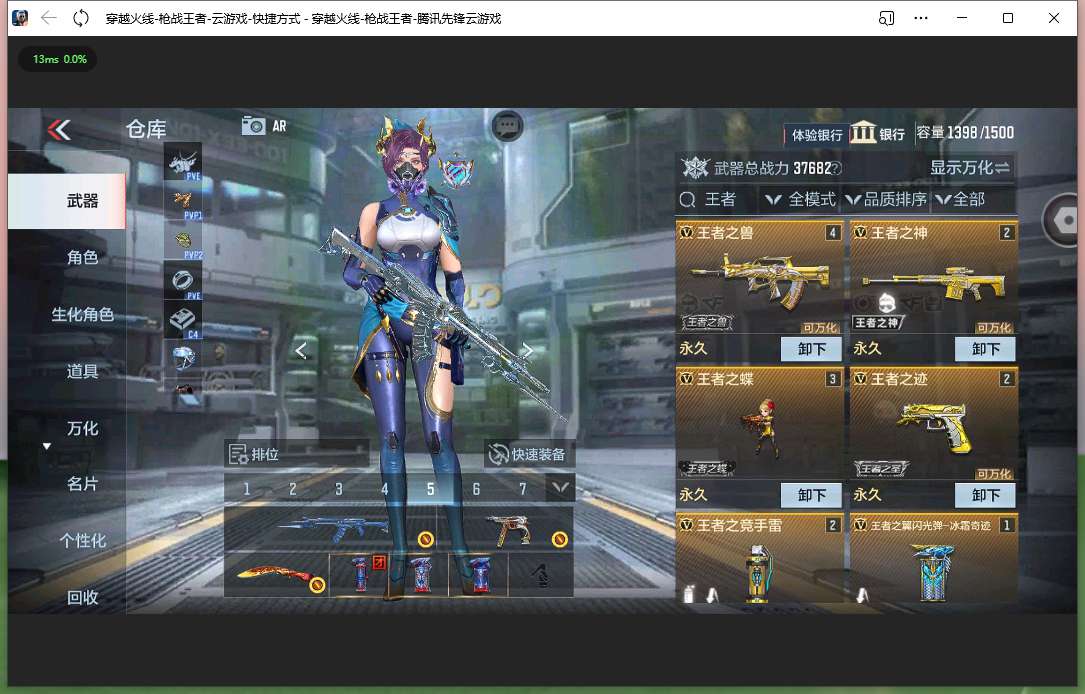
Task: Toggle the 显示万化 display switch
Action: (970, 167)
